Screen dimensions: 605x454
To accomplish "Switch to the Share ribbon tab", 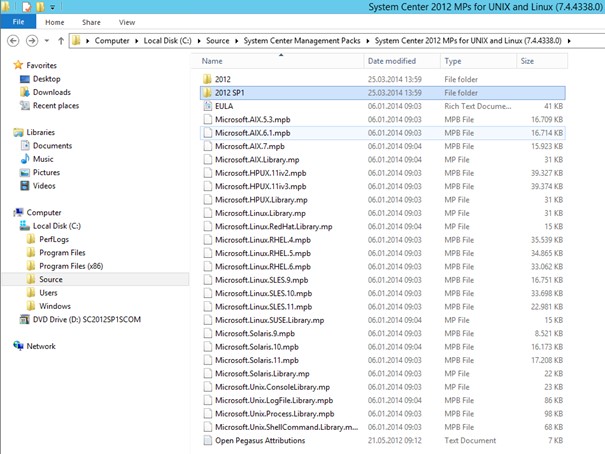I will click(91, 22).
